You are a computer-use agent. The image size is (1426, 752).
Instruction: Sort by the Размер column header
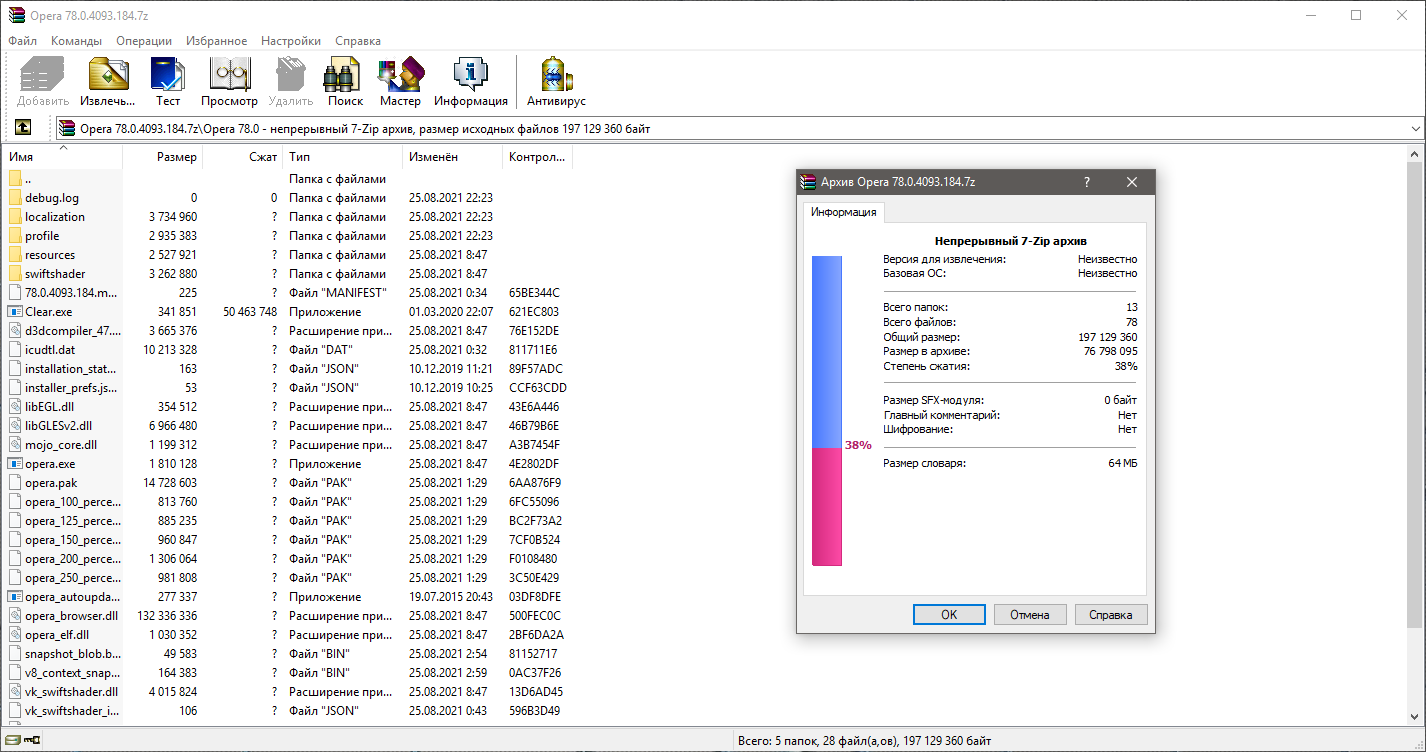pyautogui.click(x=163, y=157)
